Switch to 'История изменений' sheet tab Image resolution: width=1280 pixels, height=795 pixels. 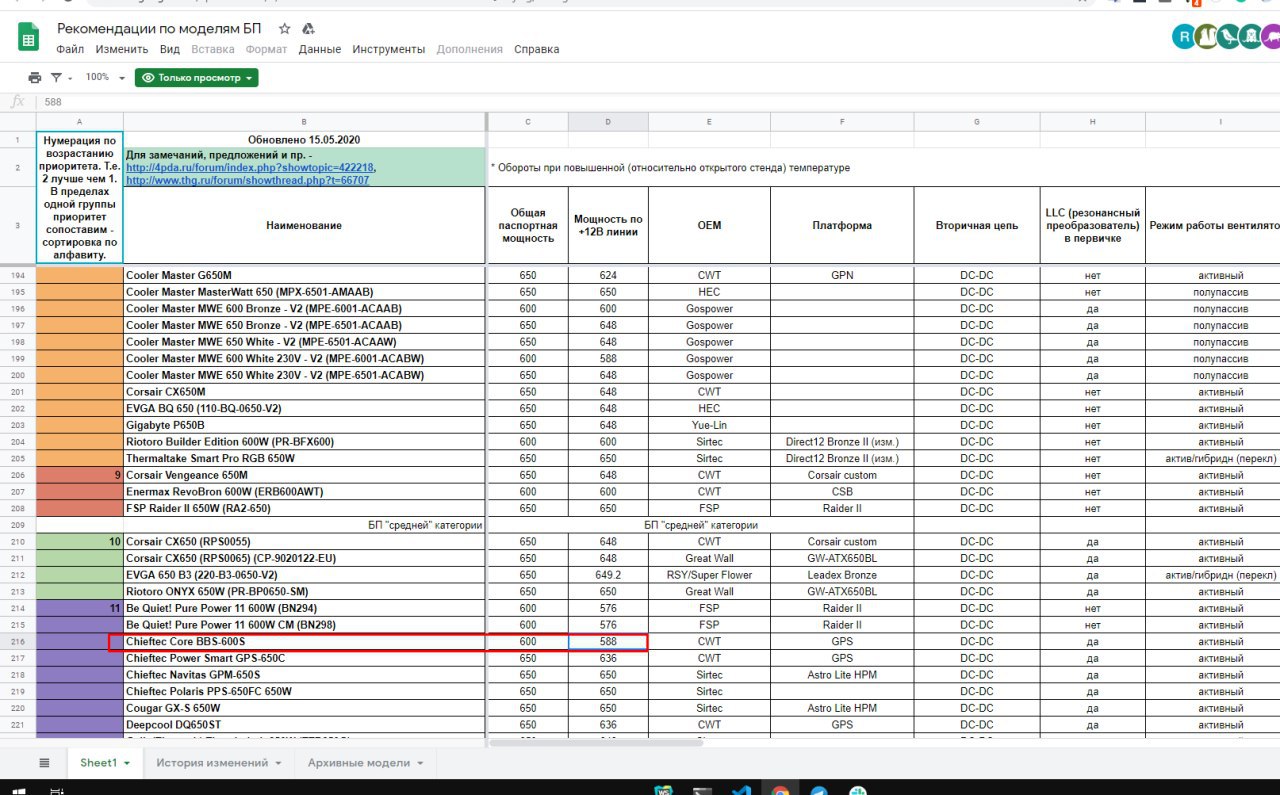pos(212,763)
